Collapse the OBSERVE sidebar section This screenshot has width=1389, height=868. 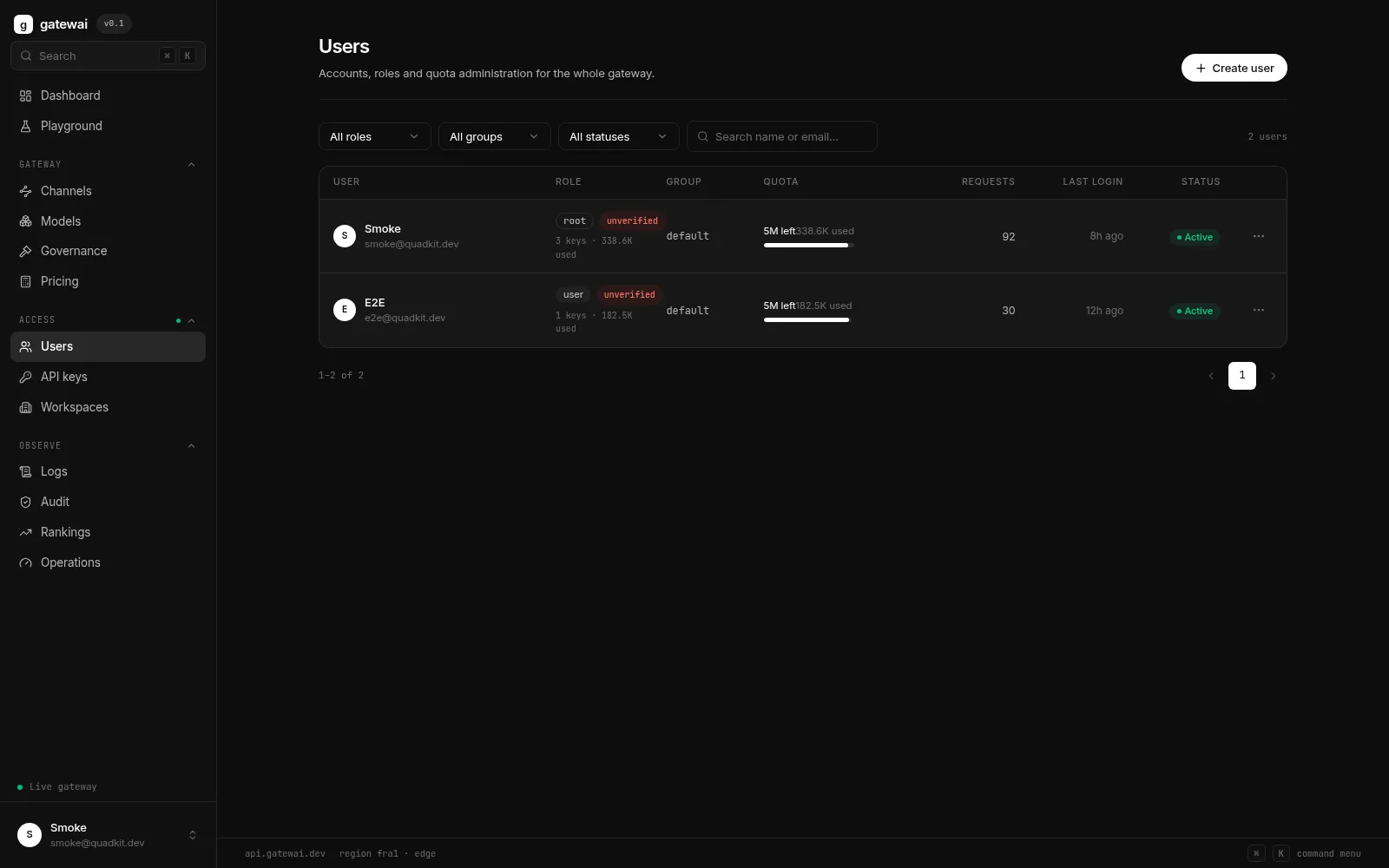[x=192, y=445]
